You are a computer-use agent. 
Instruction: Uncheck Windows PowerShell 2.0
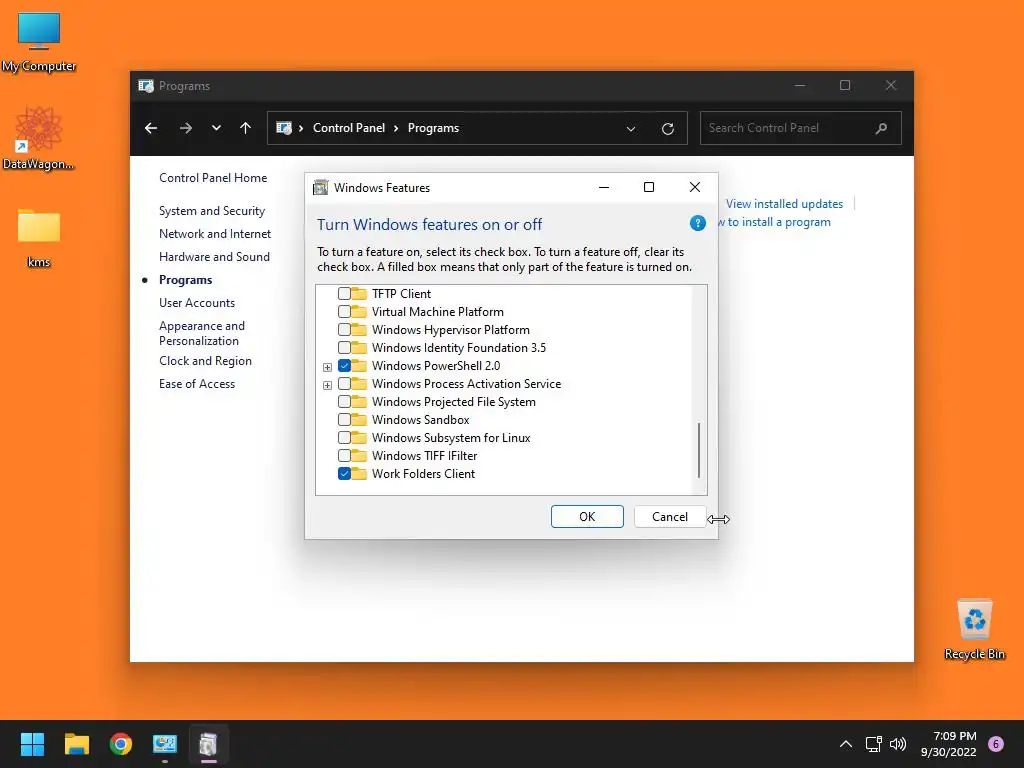tap(344, 366)
